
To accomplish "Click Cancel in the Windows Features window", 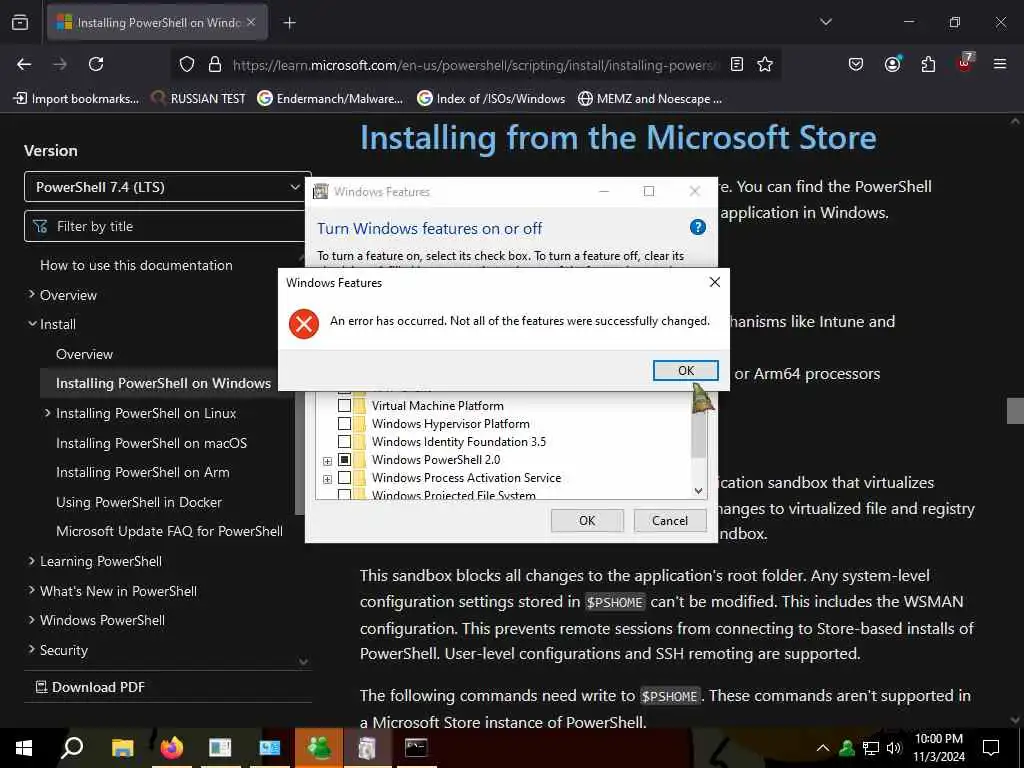I will click(x=670, y=520).
